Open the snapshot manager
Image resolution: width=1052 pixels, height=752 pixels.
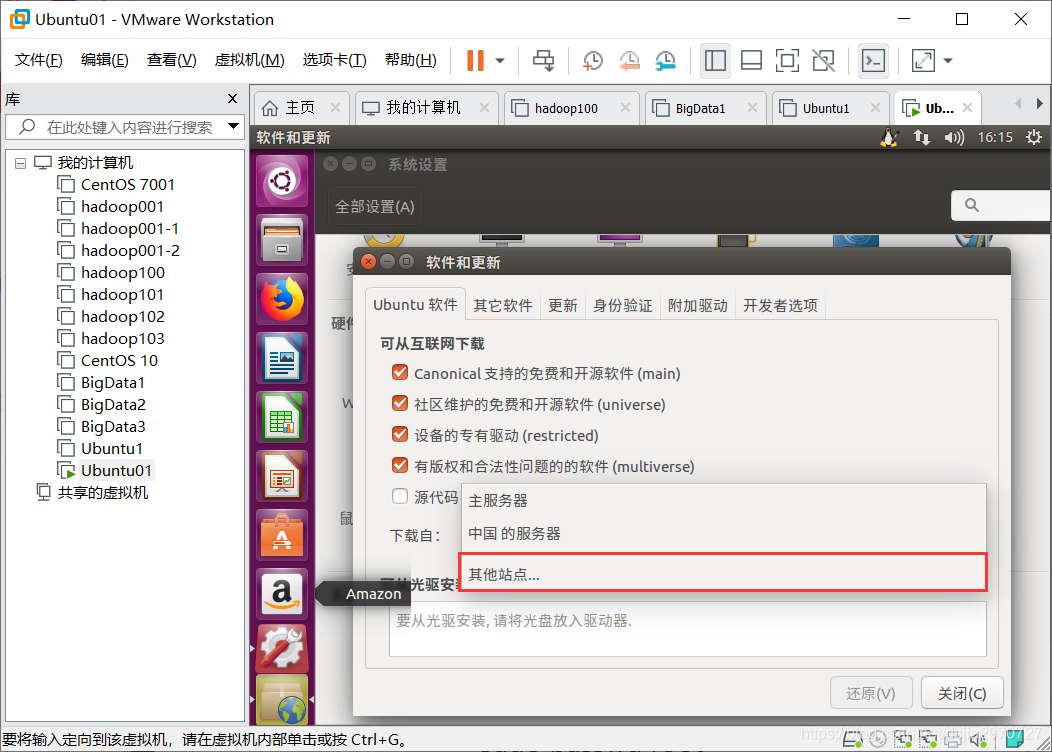click(665, 60)
